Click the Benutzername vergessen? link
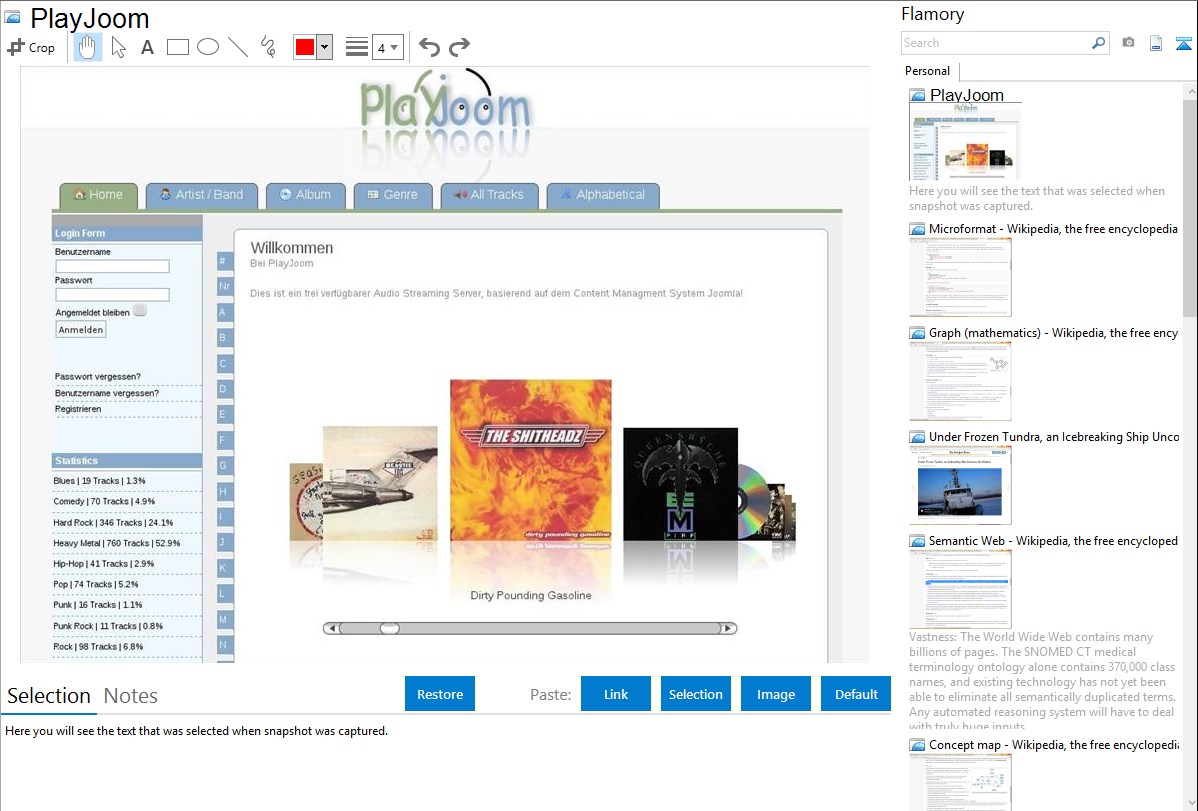This screenshot has width=1198, height=811. click(107, 394)
